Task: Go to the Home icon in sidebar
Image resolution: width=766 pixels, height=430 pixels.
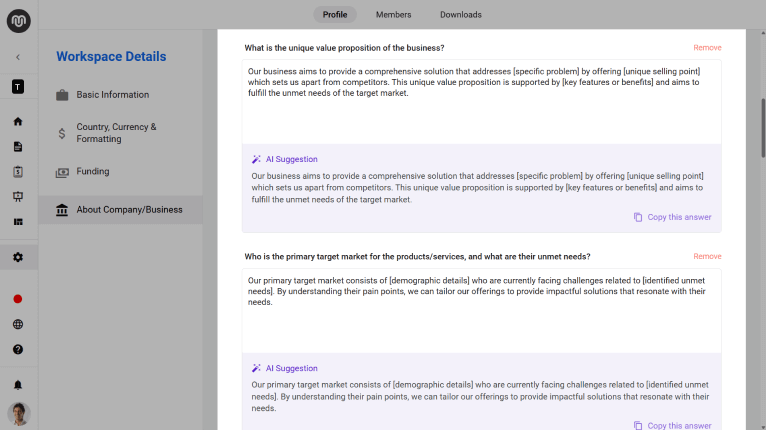Action: 18,122
